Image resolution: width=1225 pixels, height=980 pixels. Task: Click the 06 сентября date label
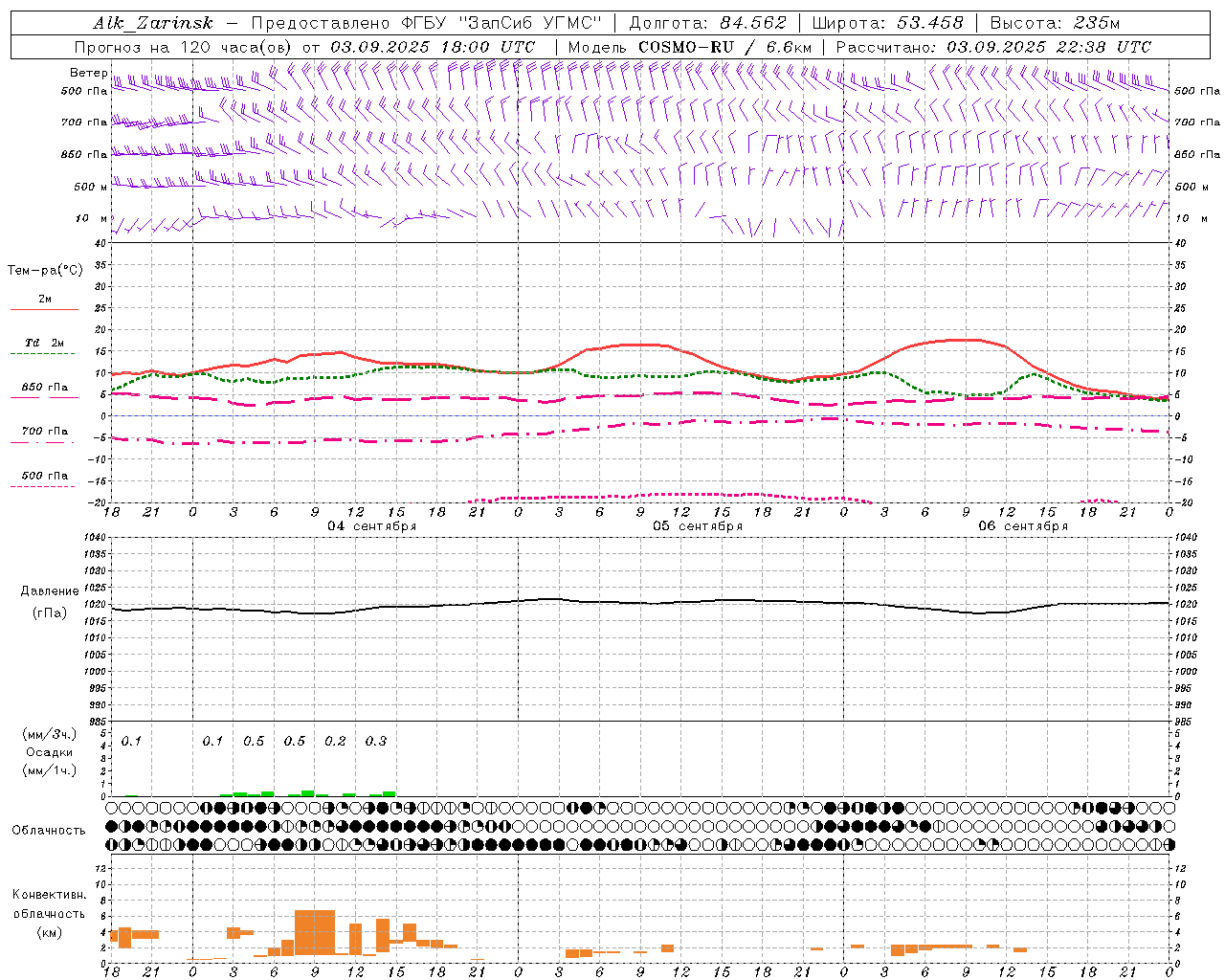(x=1023, y=526)
